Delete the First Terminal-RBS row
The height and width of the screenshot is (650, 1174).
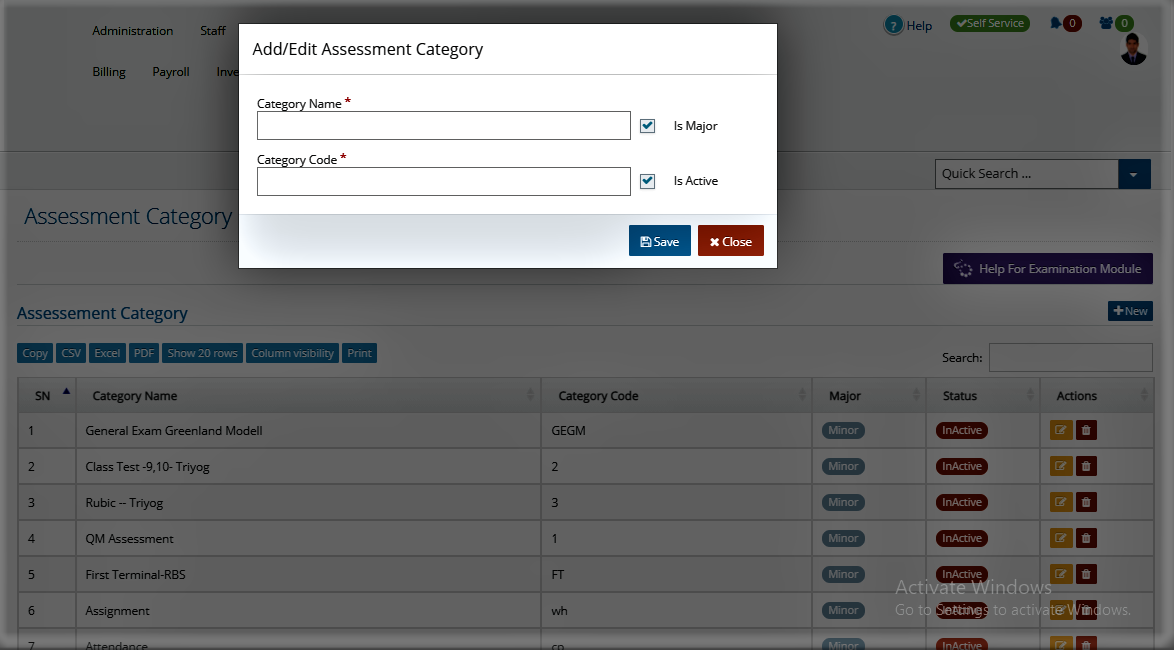[x=1086, y=574]
